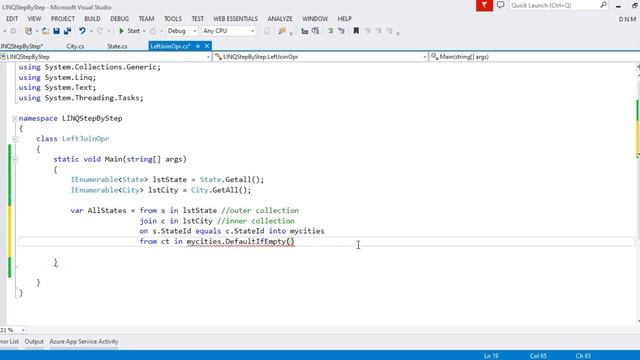Click the browser refresh icon beside Start
This screenshot has height=360, width=640.
coord(153,31)
